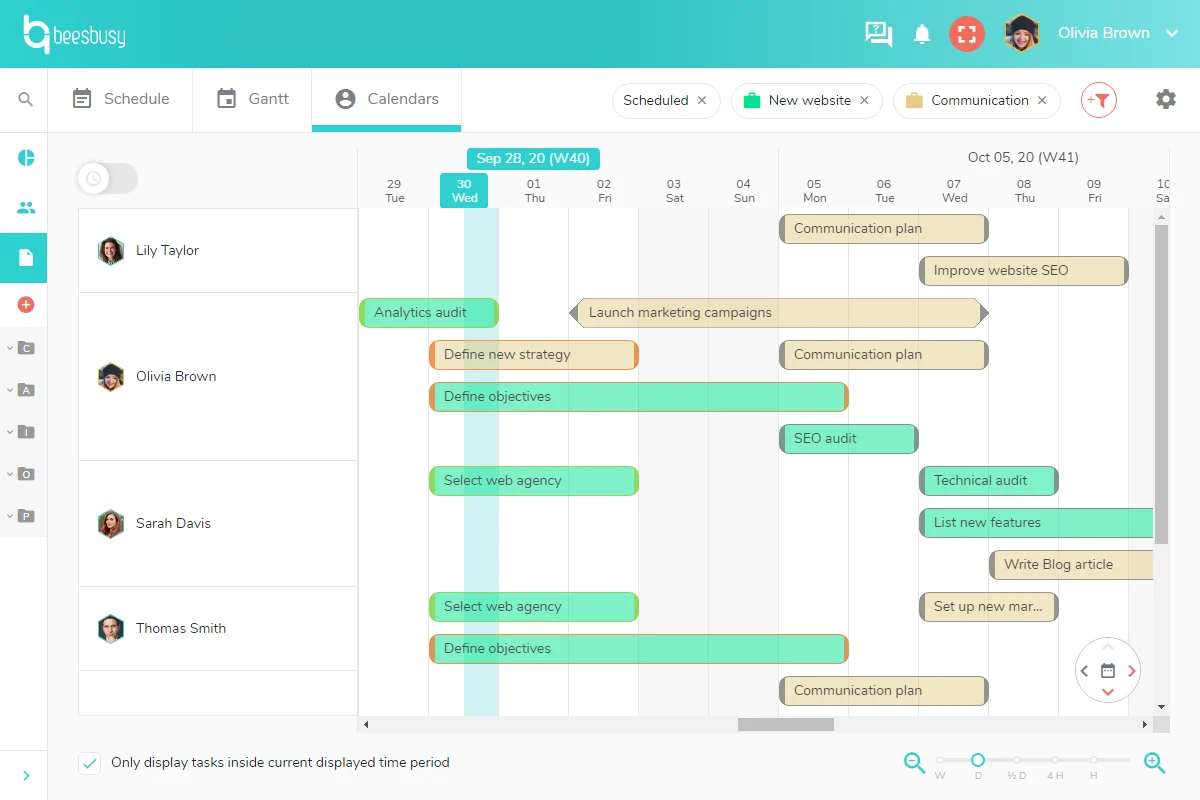Click the red plus add icon

point(26,304)
